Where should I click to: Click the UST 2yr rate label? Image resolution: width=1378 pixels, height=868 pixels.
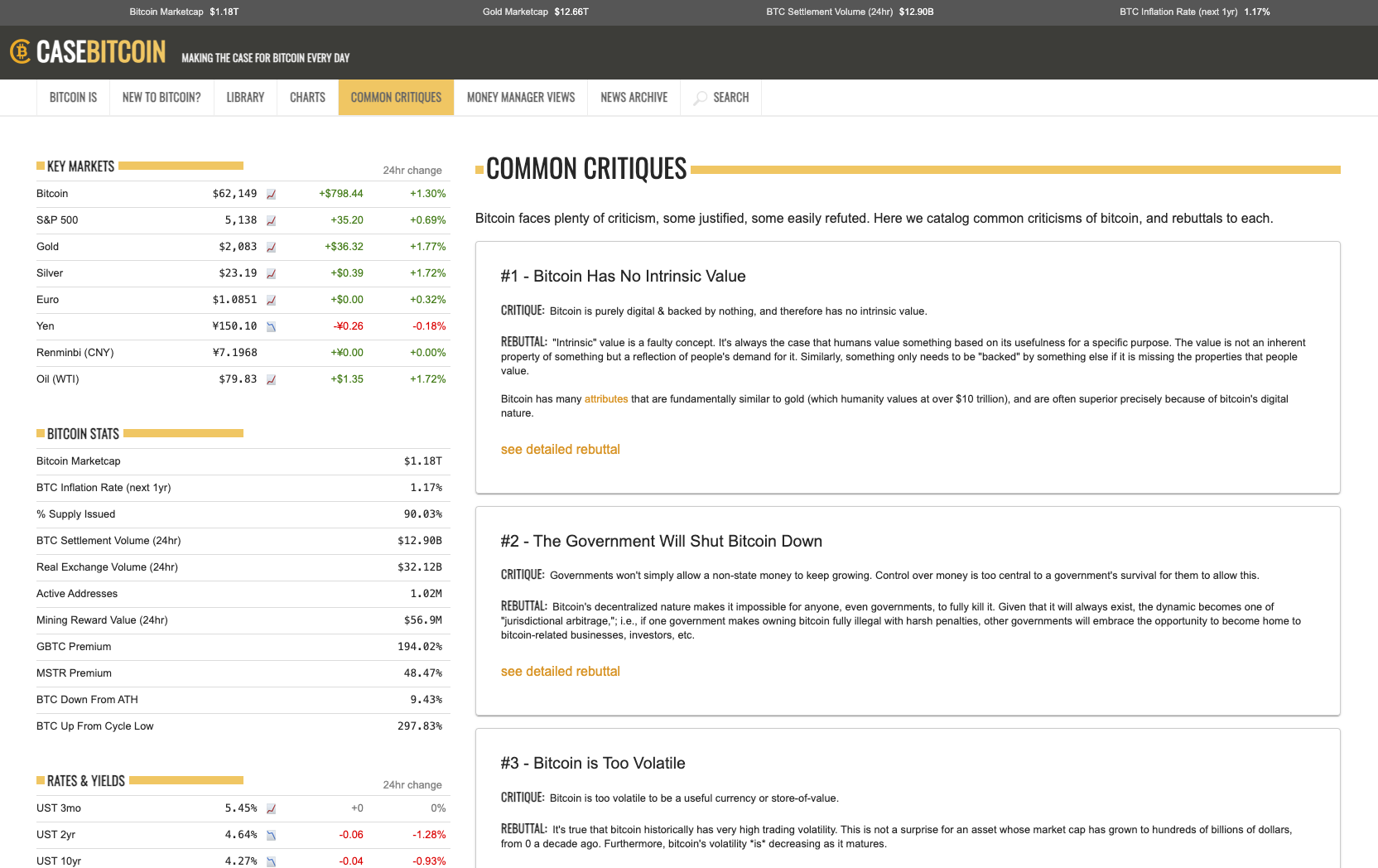(55, 835)
